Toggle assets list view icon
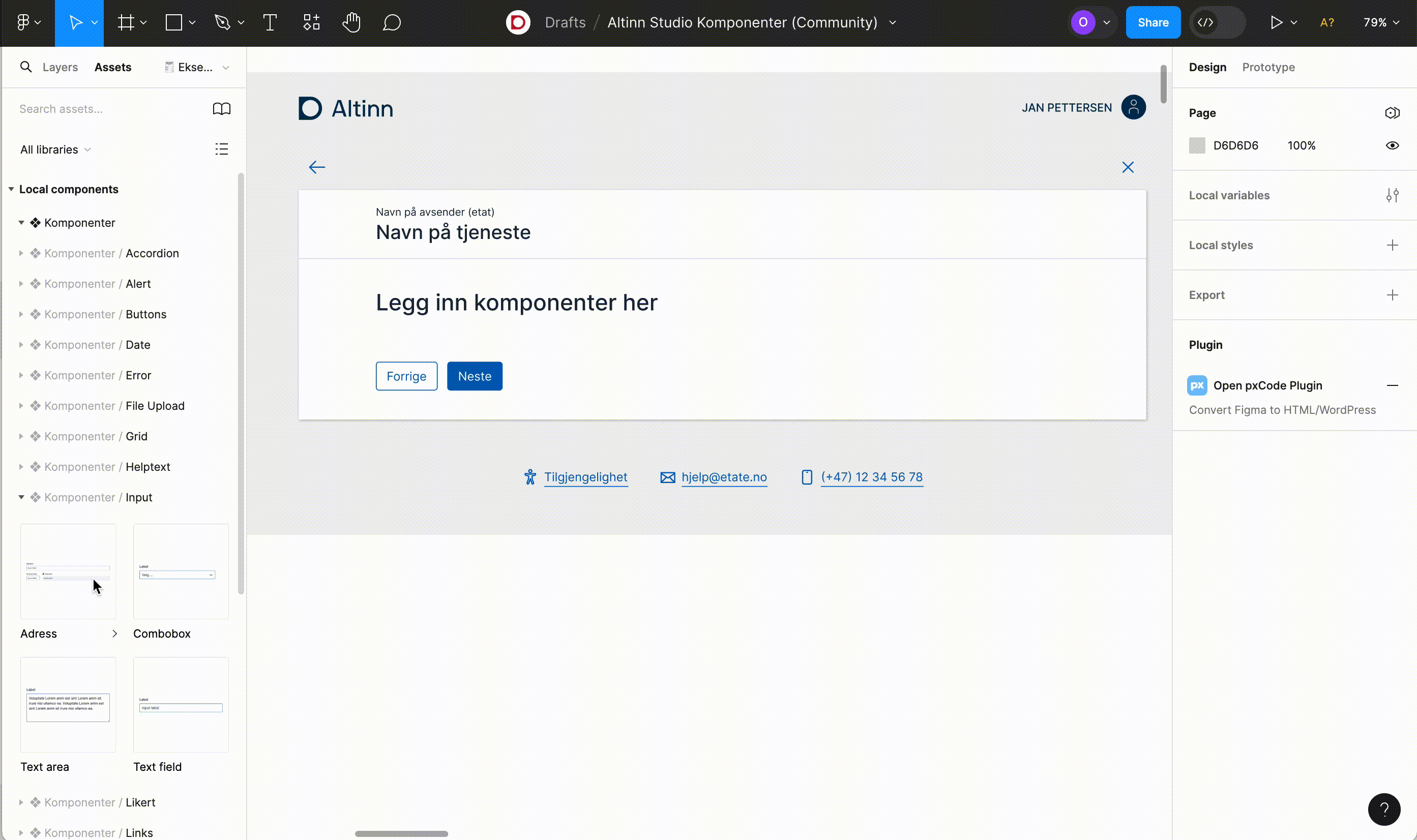1417x840 pixels. coord(221,149)
